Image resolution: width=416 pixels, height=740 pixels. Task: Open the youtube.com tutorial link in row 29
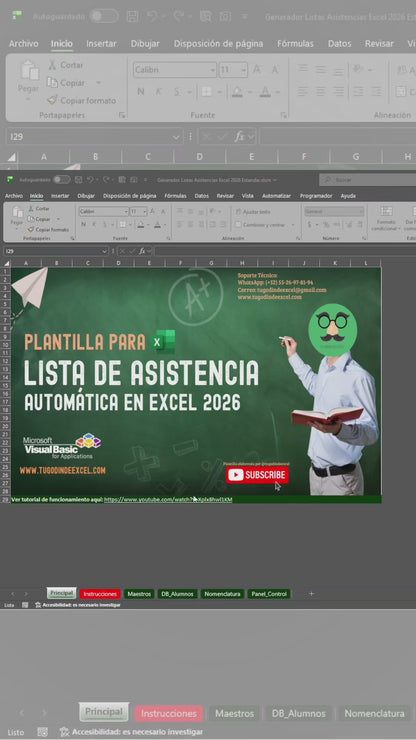tap(168, 499)
